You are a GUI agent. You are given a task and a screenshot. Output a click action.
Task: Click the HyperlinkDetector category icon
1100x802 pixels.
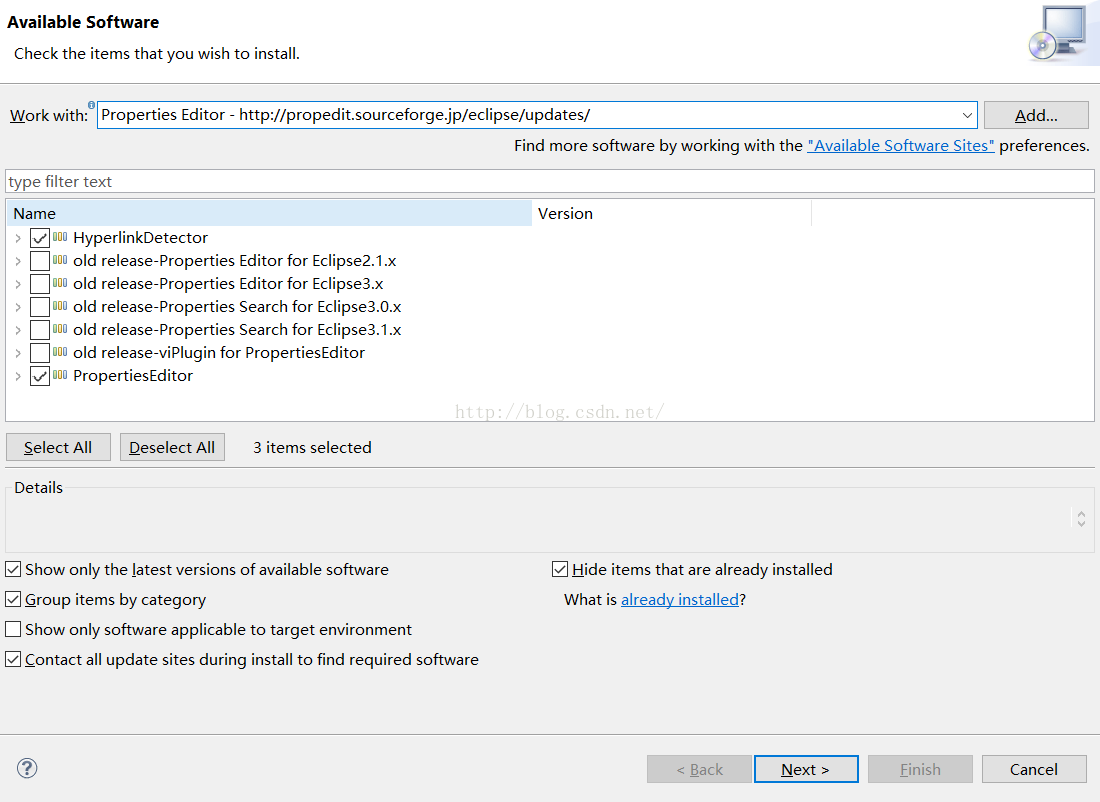click(x=60, y=237)
